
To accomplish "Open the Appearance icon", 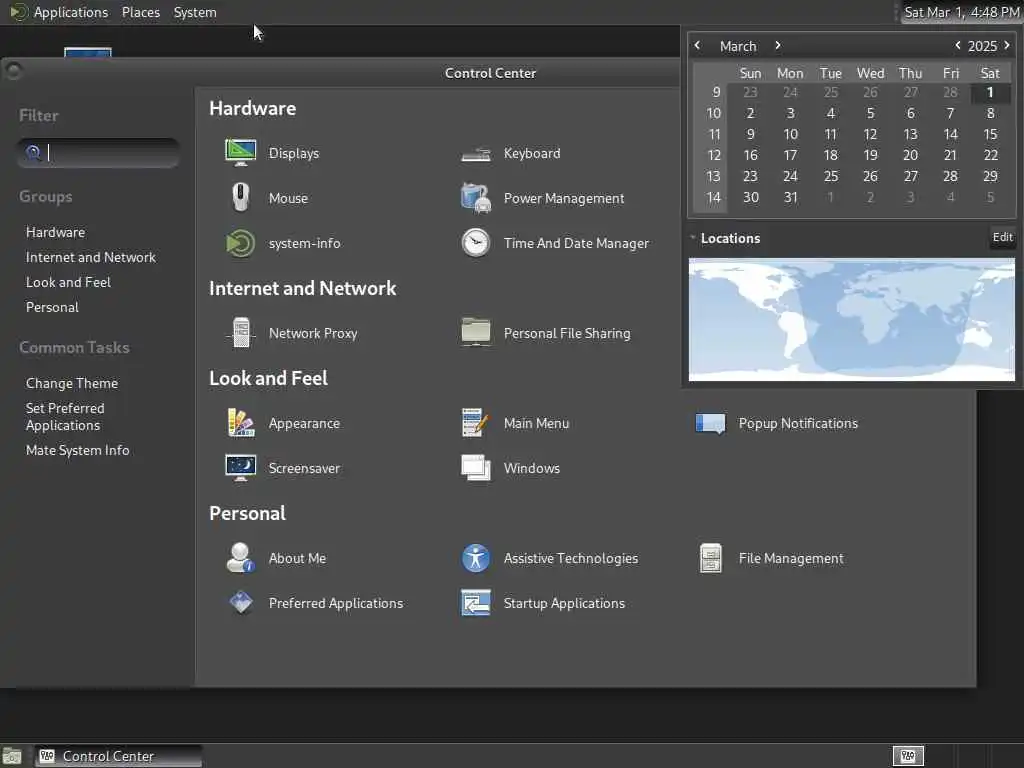I will coord(240,423).
